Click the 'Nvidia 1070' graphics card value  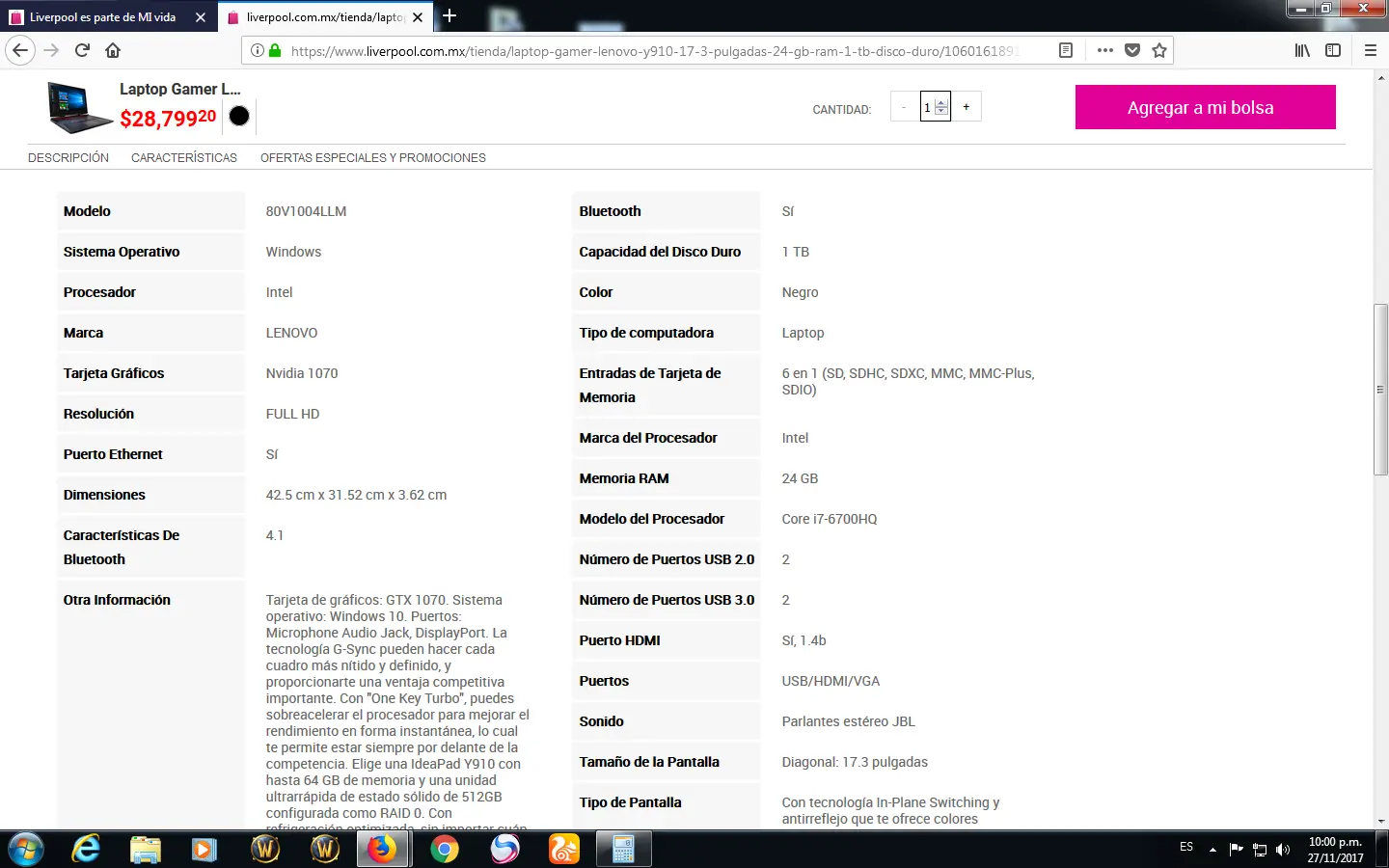(302, 373)
